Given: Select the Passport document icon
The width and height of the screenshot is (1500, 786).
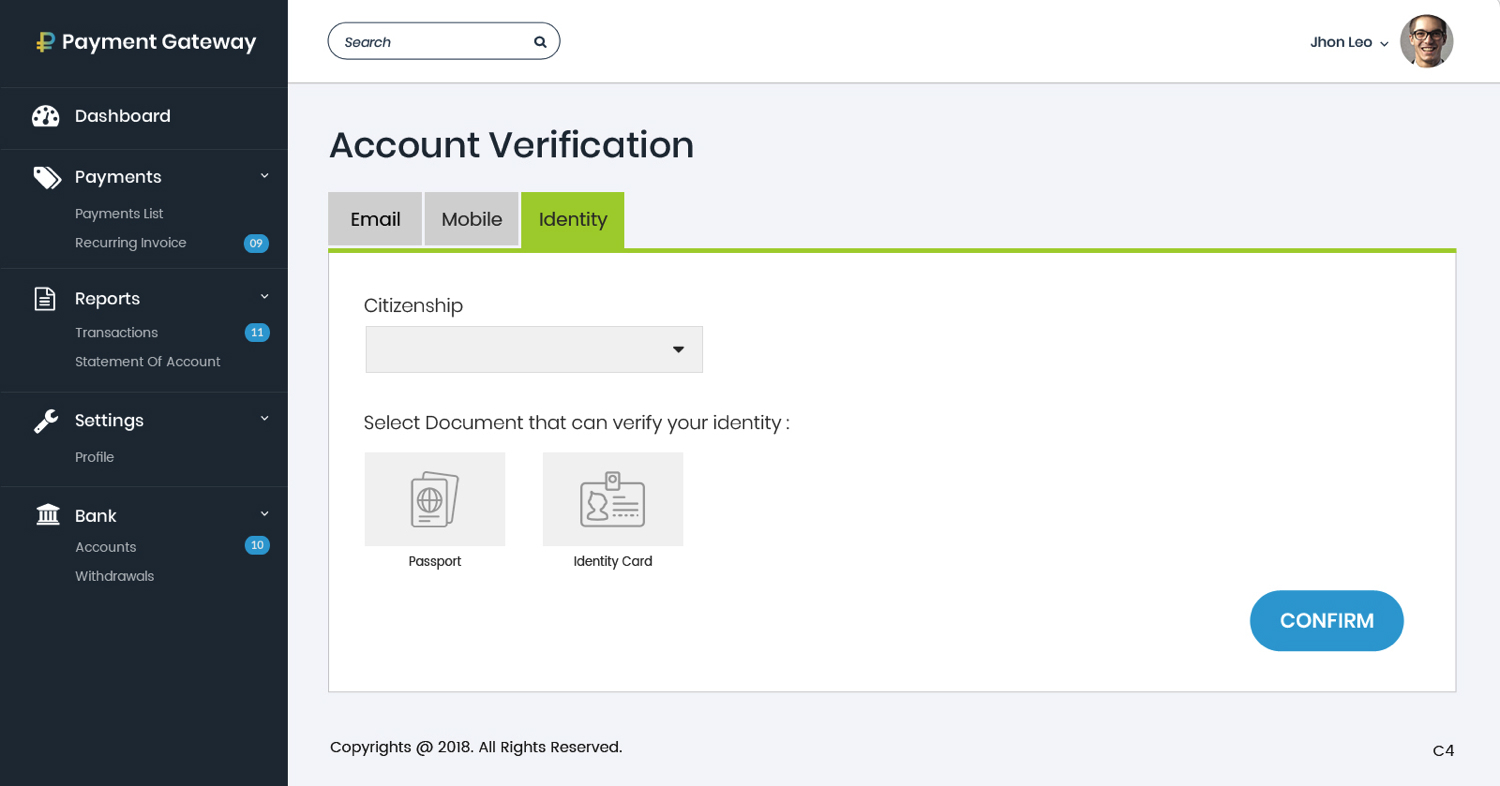Looking at the screenshot, I should [x=435, y=499].
